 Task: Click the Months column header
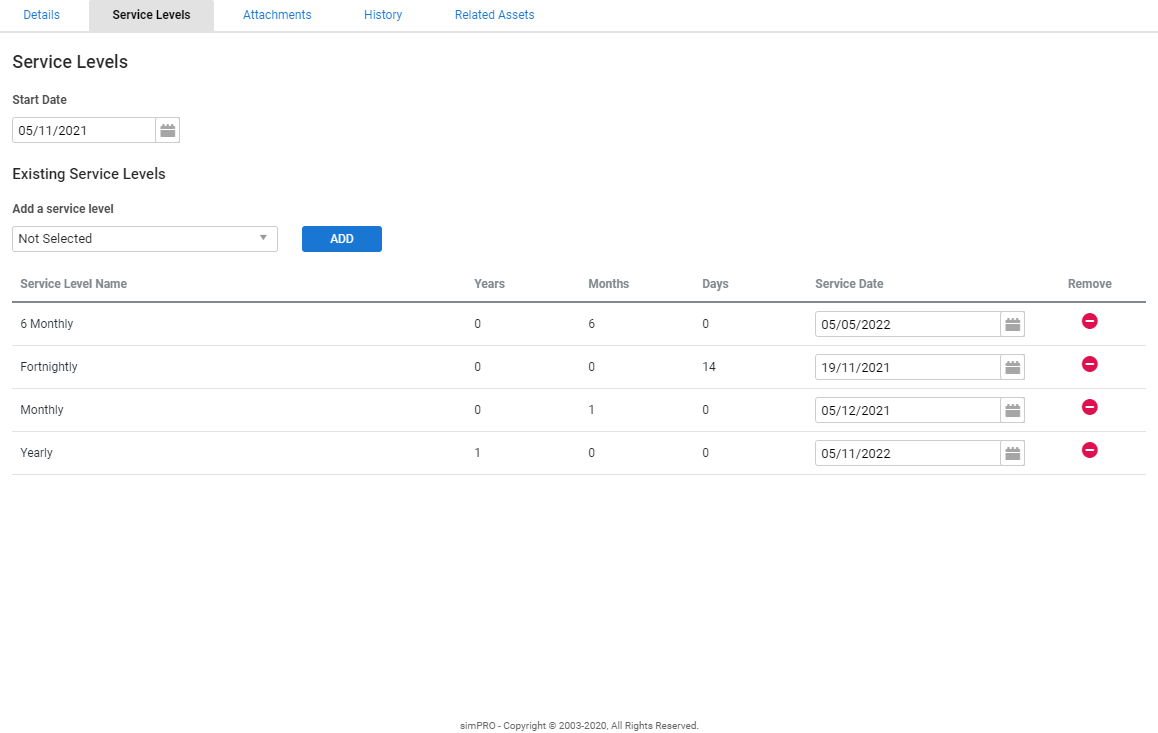pyautogui.click(x=609, y=283)
